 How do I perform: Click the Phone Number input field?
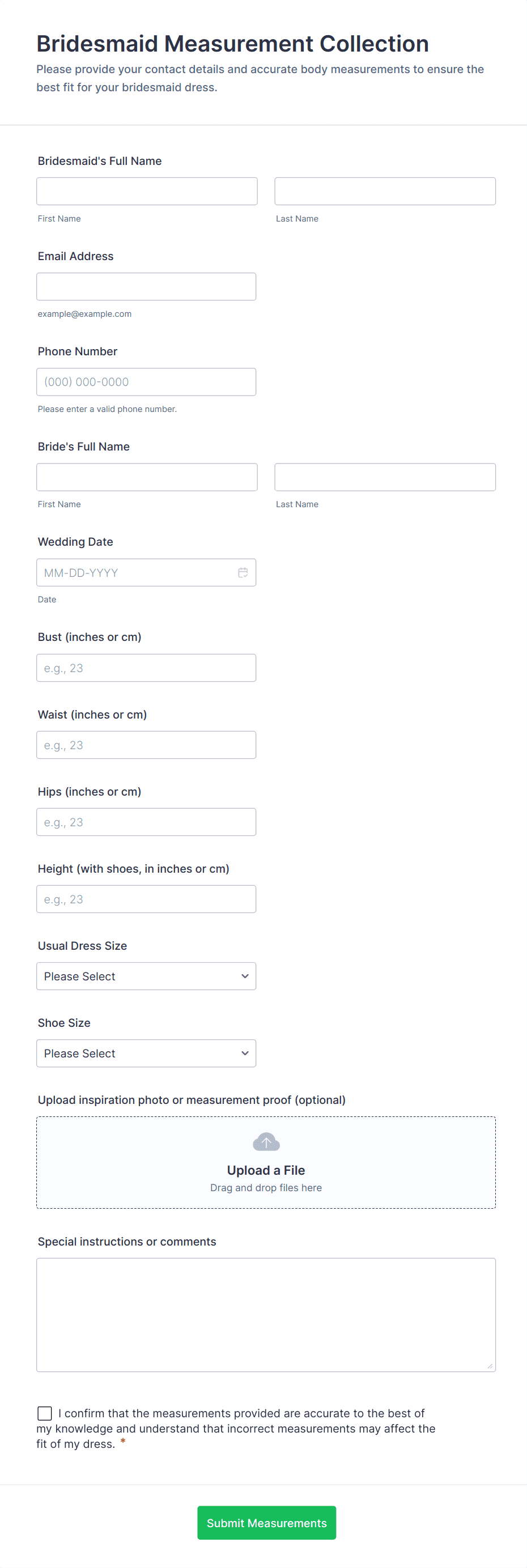pos(146,381)
